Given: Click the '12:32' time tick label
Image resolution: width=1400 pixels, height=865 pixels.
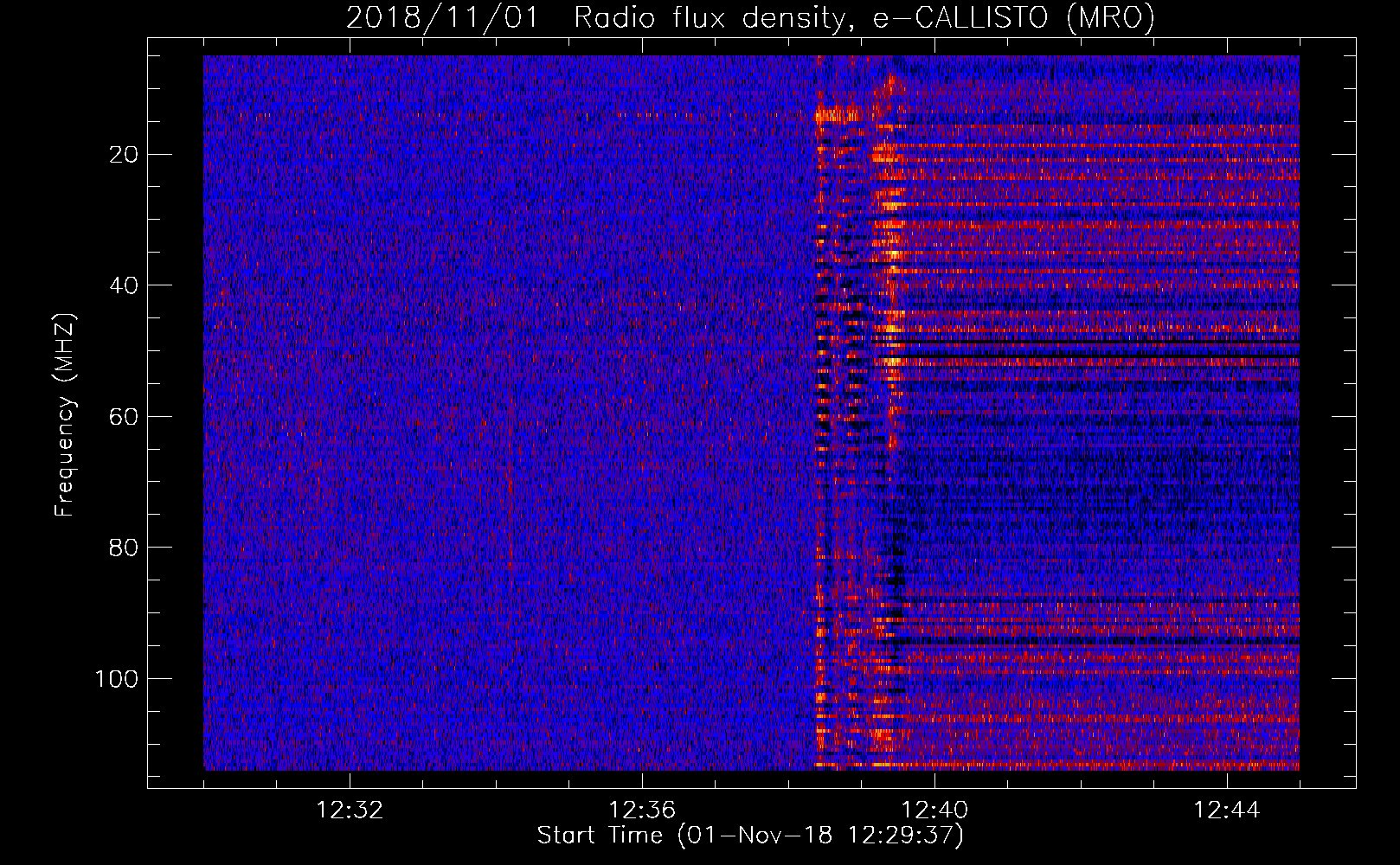Looking at the screenshot, I should [x=350, y=811].
